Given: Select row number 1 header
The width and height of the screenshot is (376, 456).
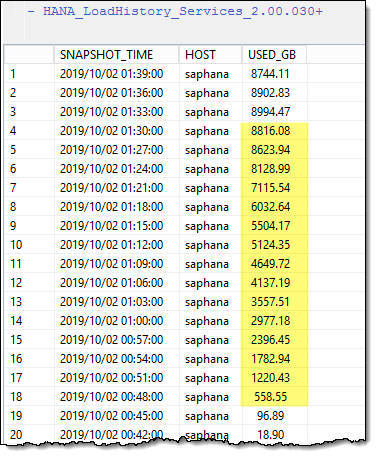Looking at the screenshot, I should click(x=29, y=73).
